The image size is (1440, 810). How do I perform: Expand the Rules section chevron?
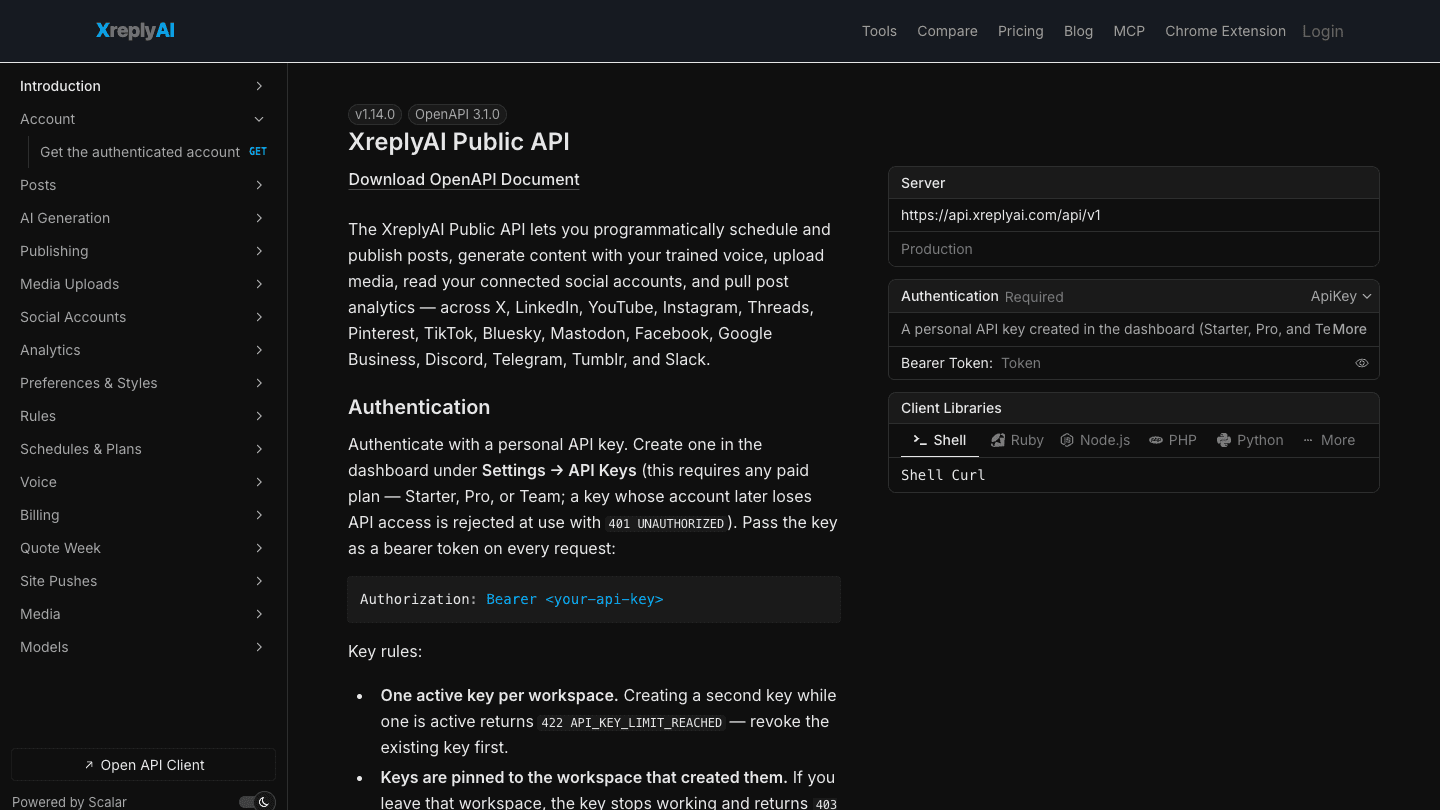coord(259,416)
